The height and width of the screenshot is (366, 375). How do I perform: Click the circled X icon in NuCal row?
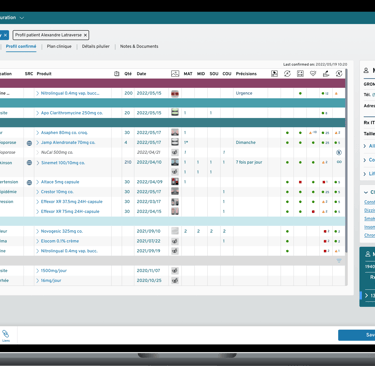coord(339,152)
